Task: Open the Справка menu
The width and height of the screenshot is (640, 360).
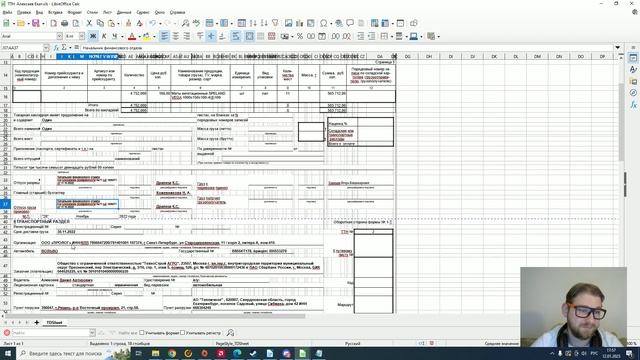Action: pos(177,12)
